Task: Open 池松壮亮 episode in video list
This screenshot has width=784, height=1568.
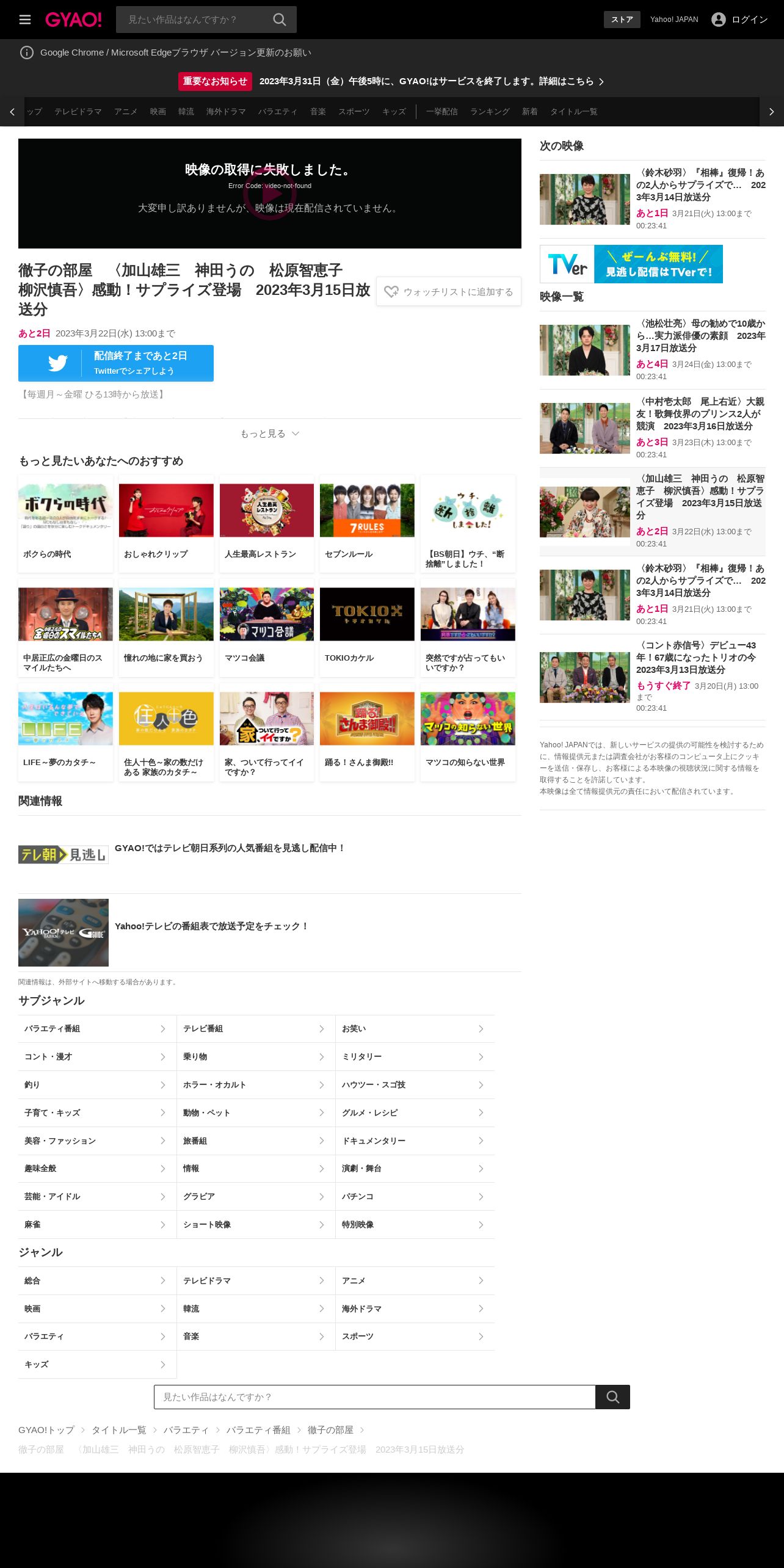Action: pos(653,350)
